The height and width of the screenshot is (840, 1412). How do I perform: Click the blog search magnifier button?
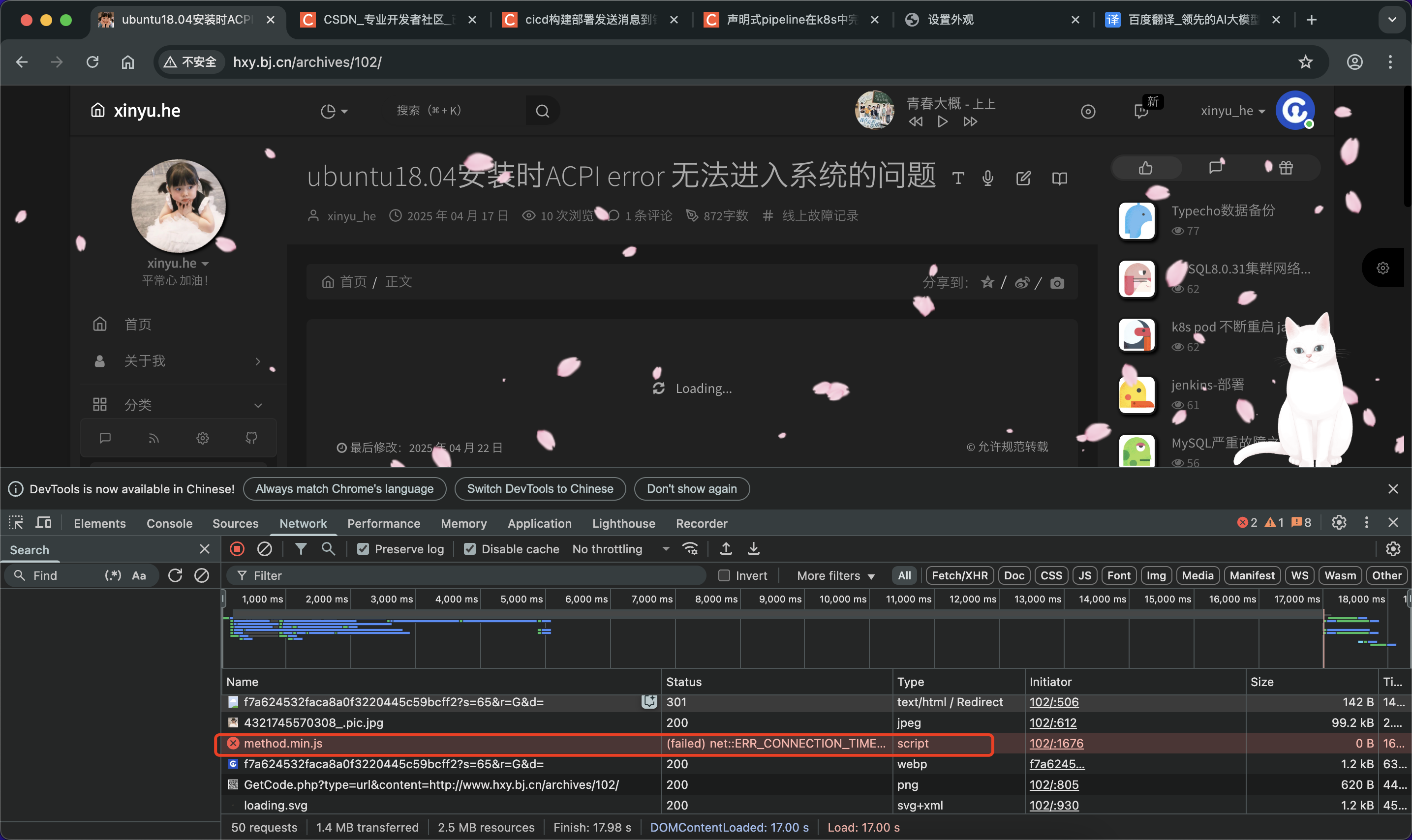542,111
